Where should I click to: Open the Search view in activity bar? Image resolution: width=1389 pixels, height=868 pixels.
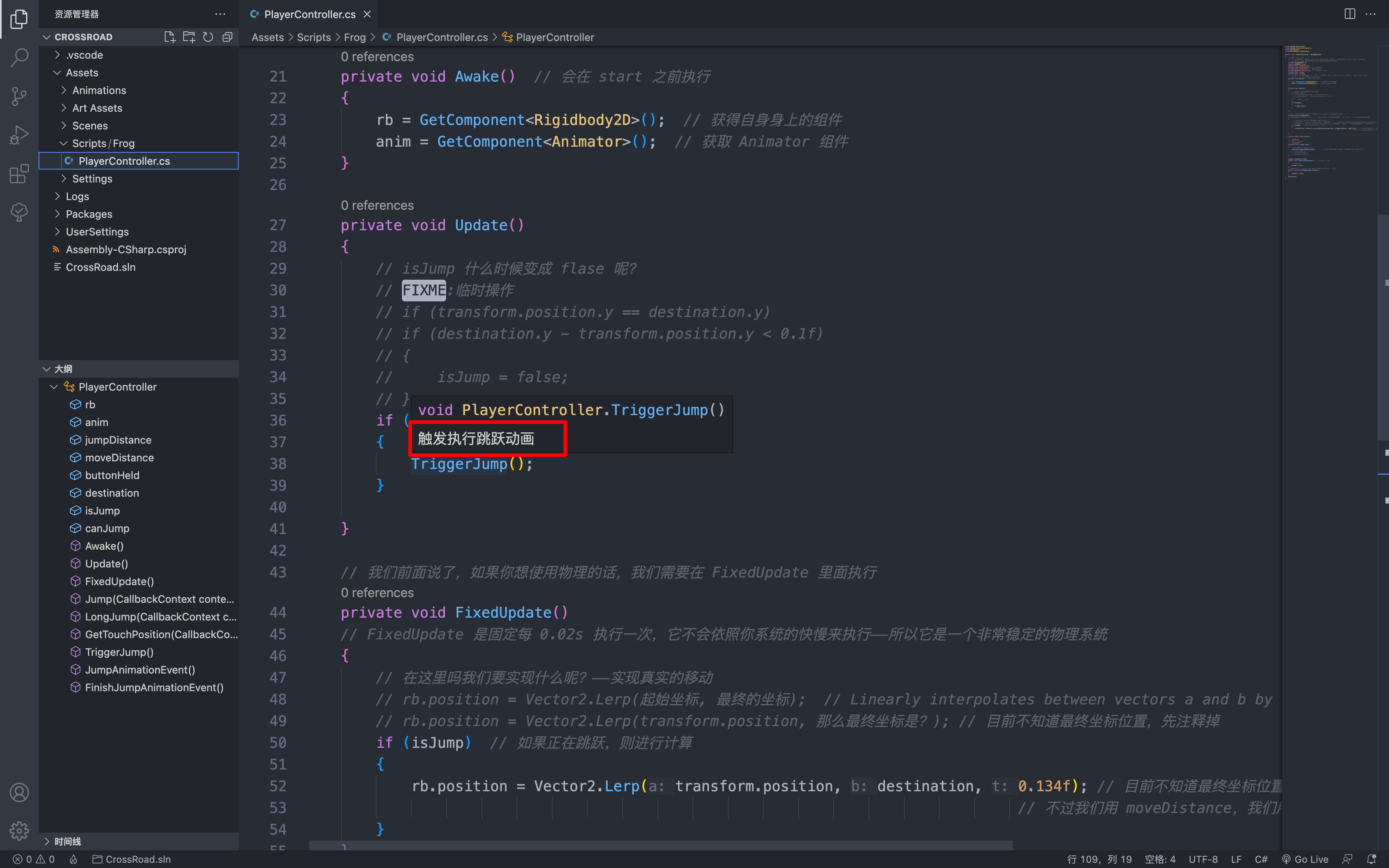point(19,57)
